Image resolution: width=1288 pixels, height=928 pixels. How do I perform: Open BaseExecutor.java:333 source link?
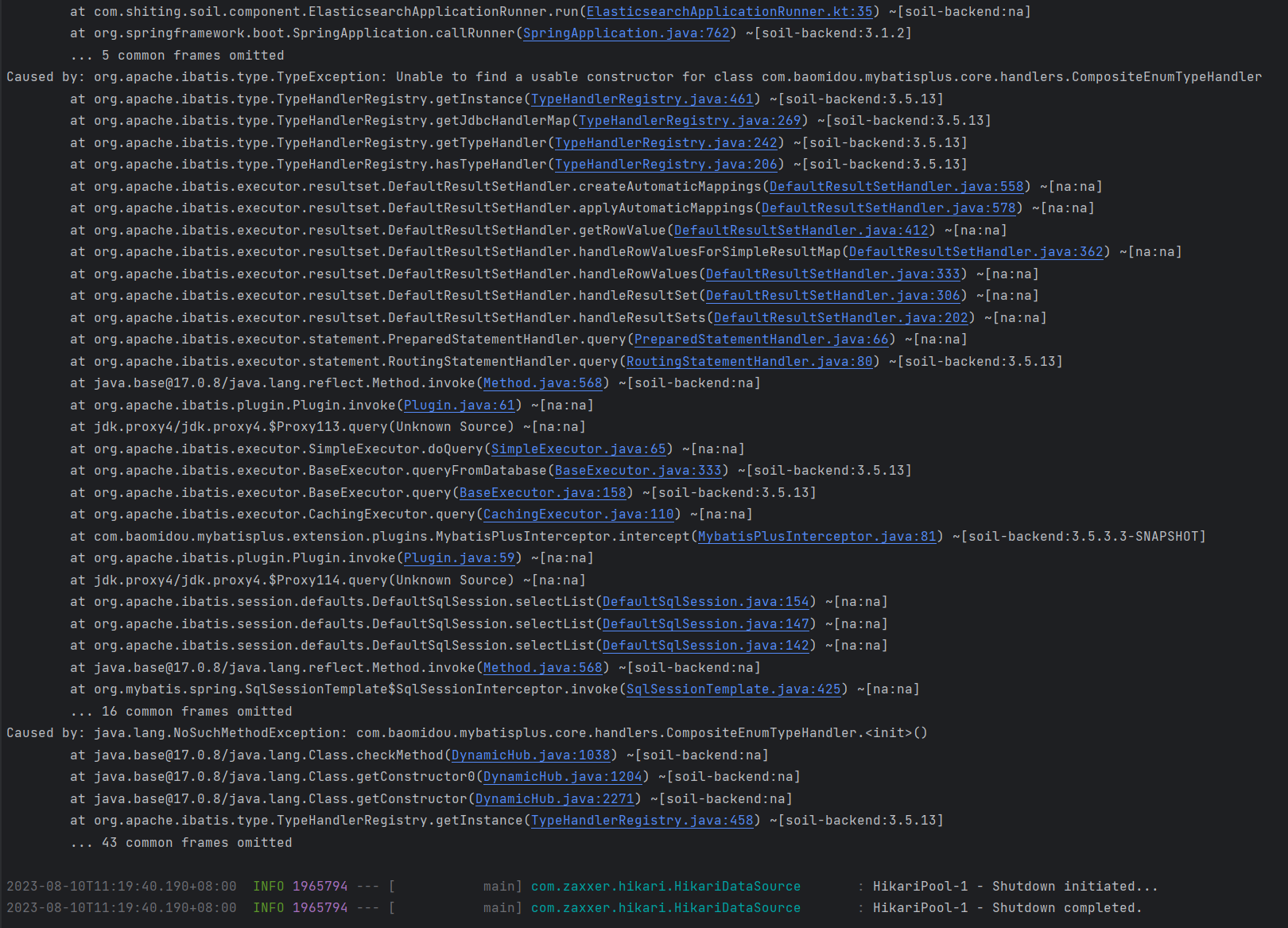pyautogui.click(x=638, y=471)
